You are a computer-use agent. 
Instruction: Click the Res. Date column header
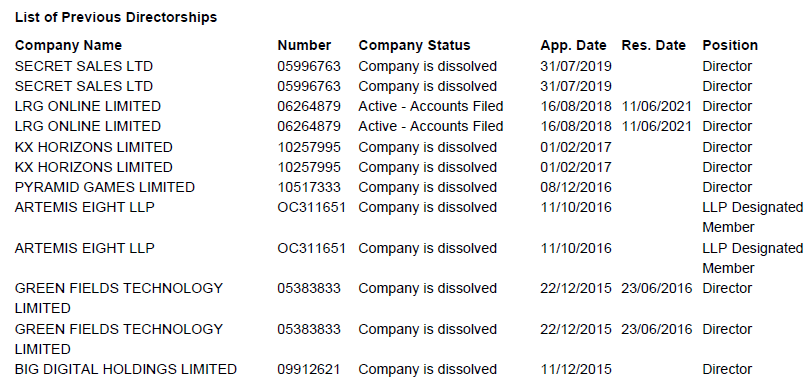(653, 45)
